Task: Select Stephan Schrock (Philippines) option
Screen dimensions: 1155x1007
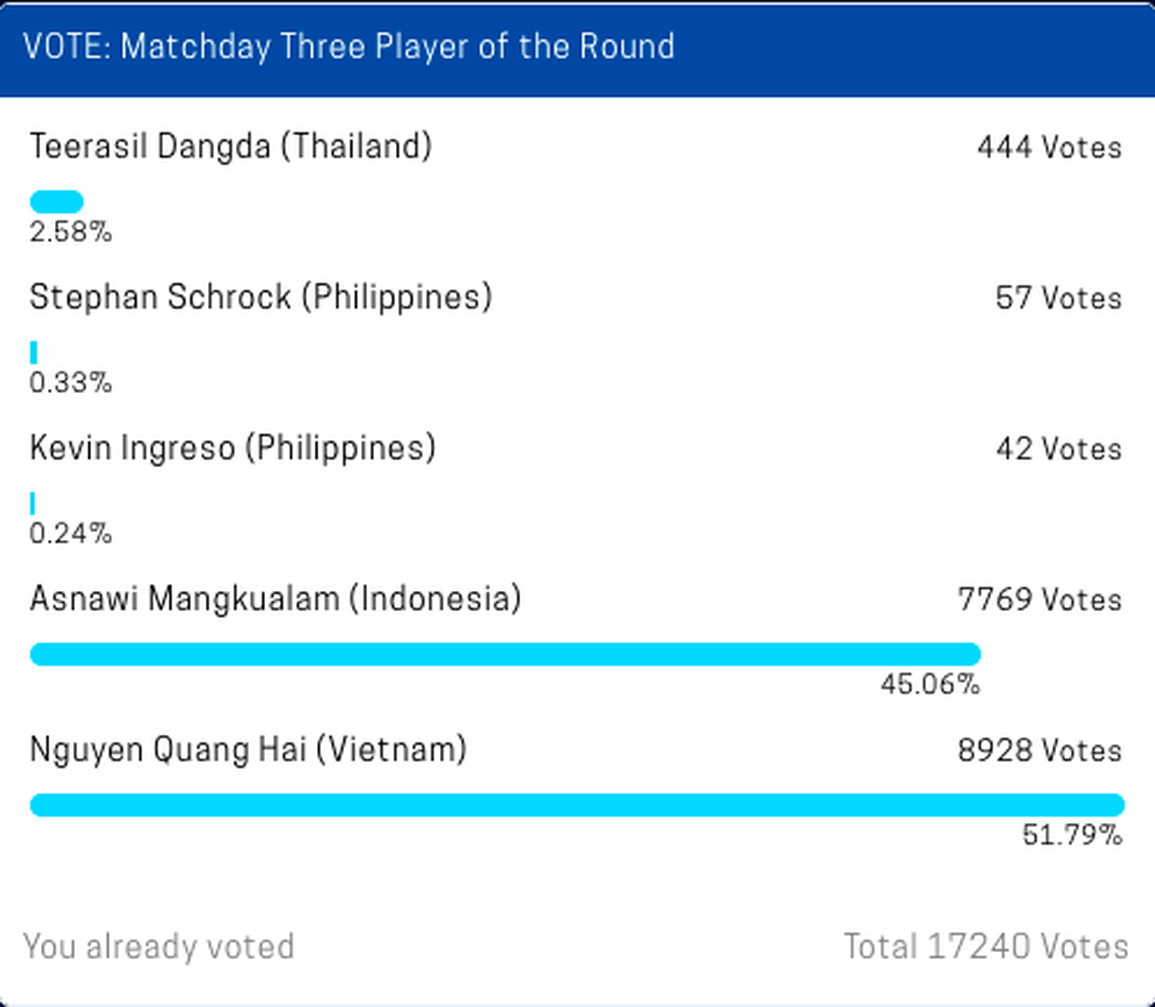Action: (x=260, y=297)
